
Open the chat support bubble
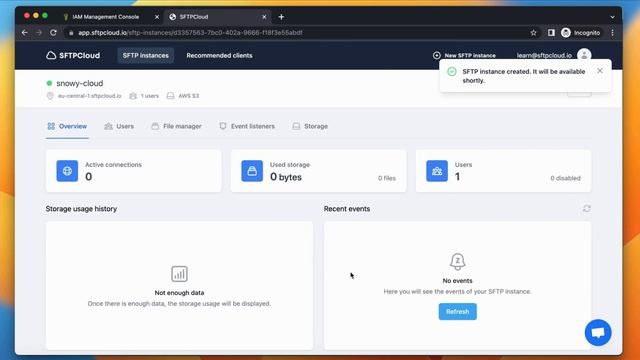(x=598, y=333)
